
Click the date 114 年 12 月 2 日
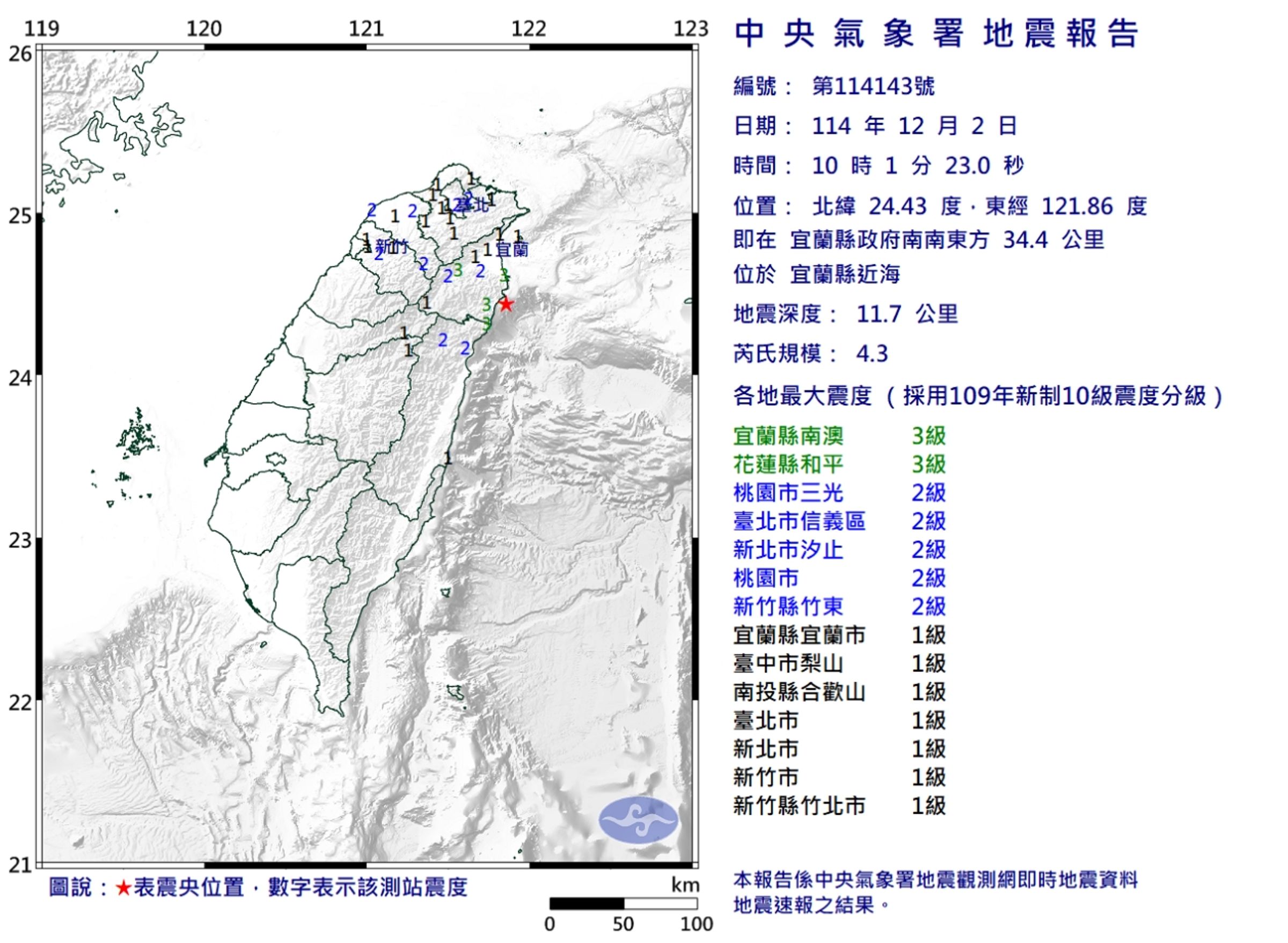click(x=915, y=126)
